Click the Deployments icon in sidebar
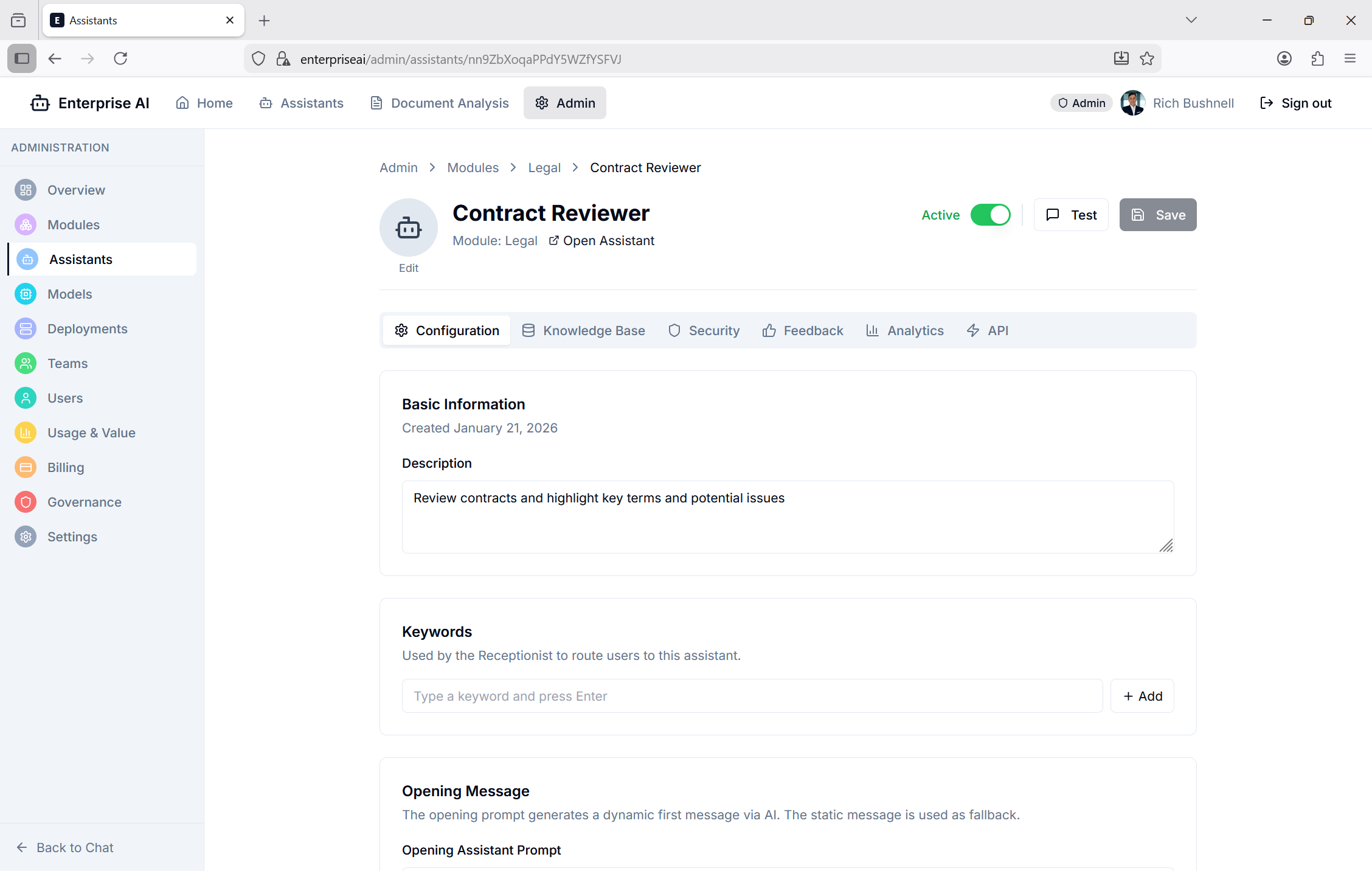This screenshot has width=1372, height=871. point(26,328)
